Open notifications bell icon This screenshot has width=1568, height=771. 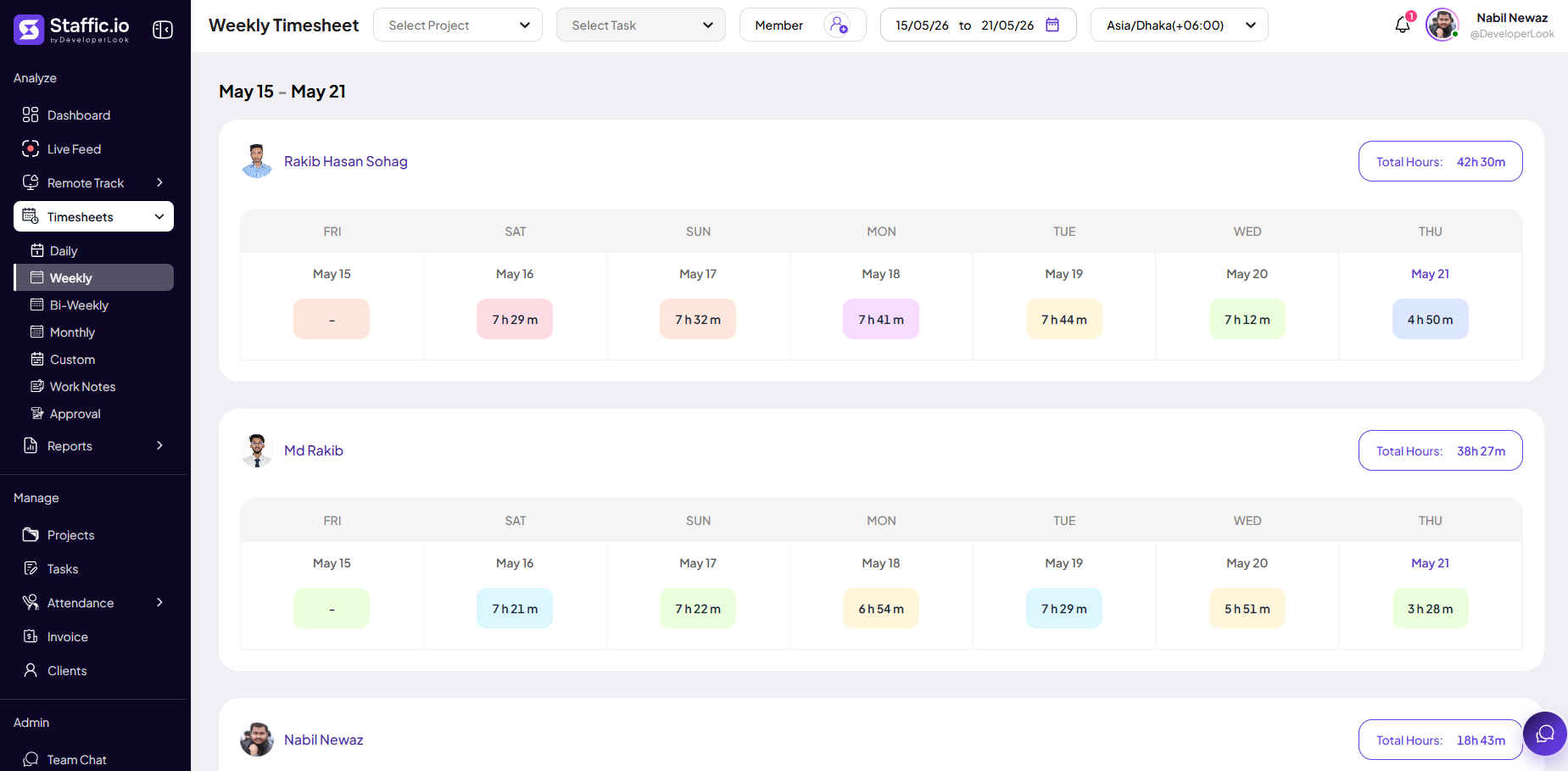pyautogui.click(x=1403, y=25)
